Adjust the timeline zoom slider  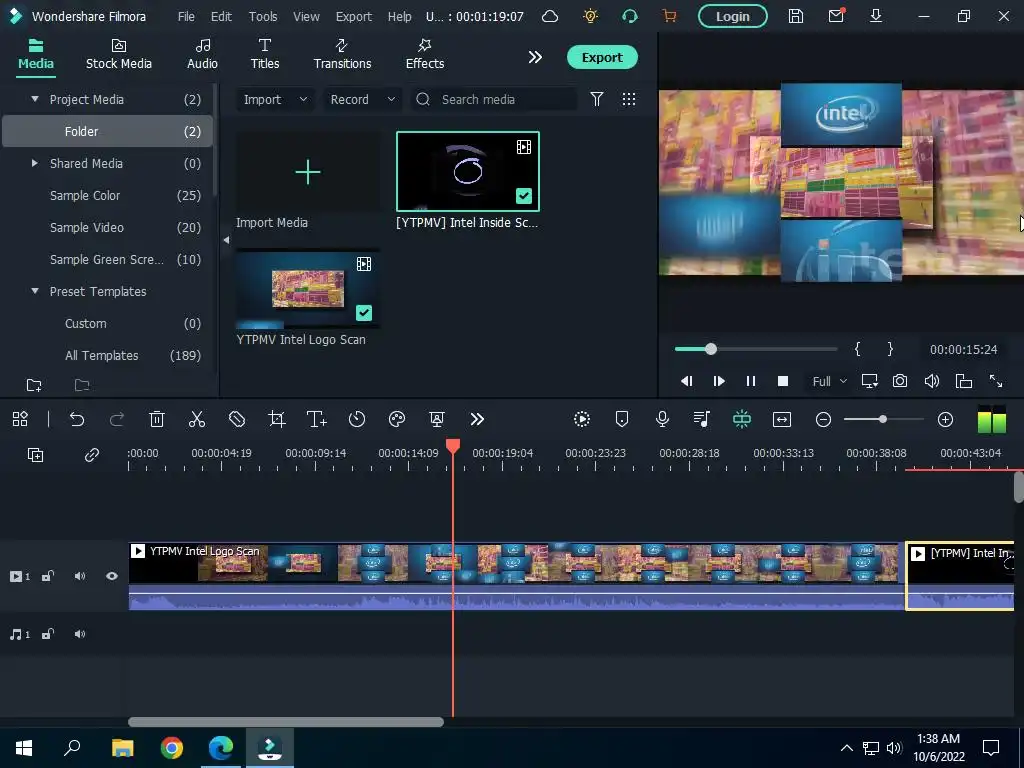click(x=883, y=419)
